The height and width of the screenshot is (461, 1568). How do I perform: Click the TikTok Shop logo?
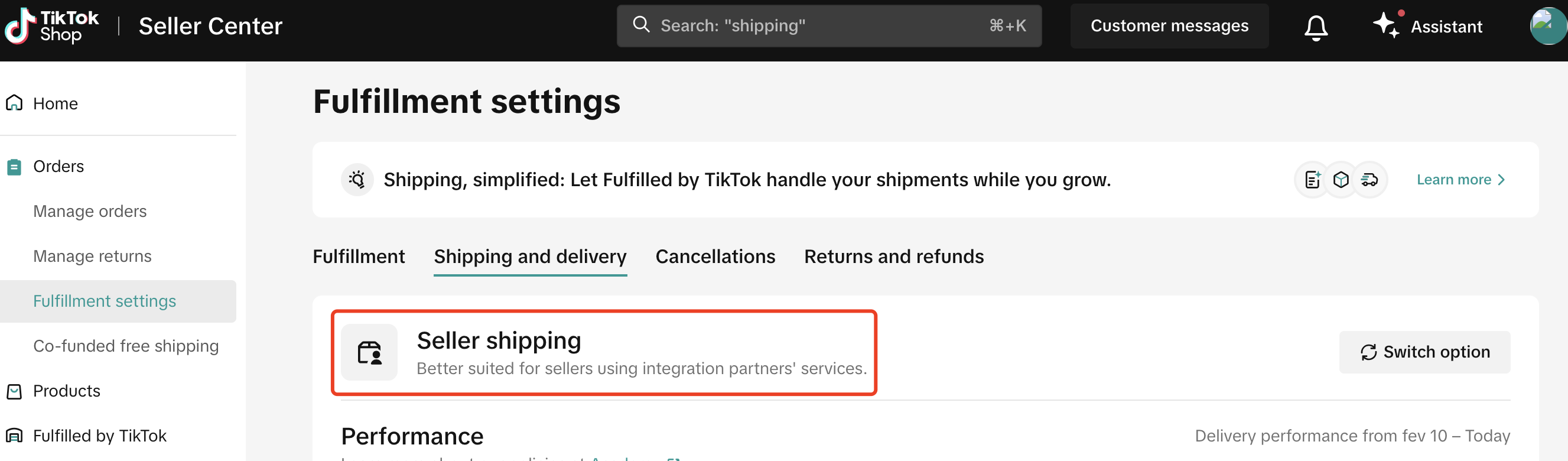[x=52, y=26]
